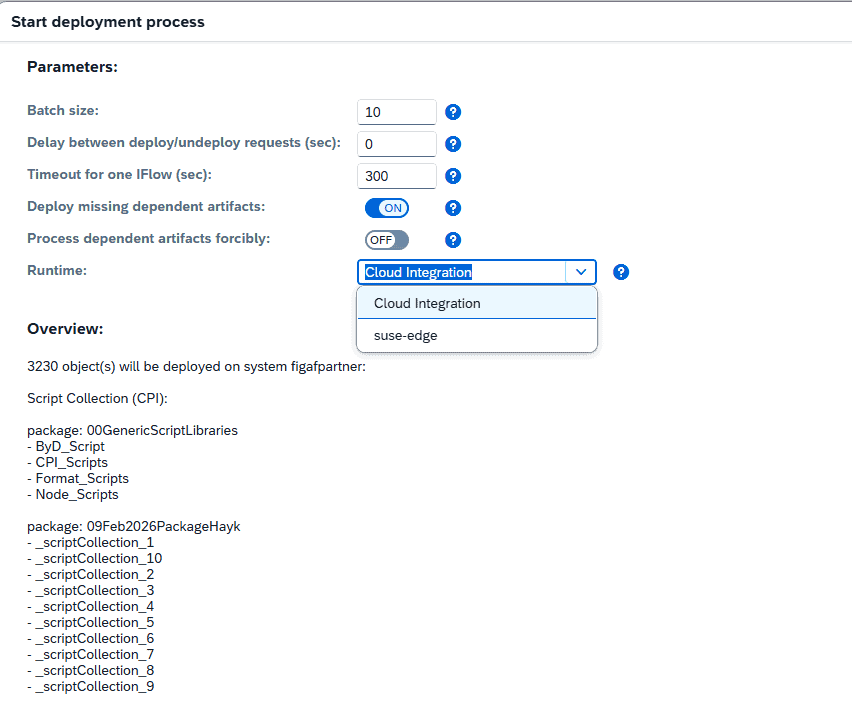The height and width of the screenshot is (706, 852).
Task: Click 'package: 00GenericScriptLibraries' line
Action: click(133, 430)
